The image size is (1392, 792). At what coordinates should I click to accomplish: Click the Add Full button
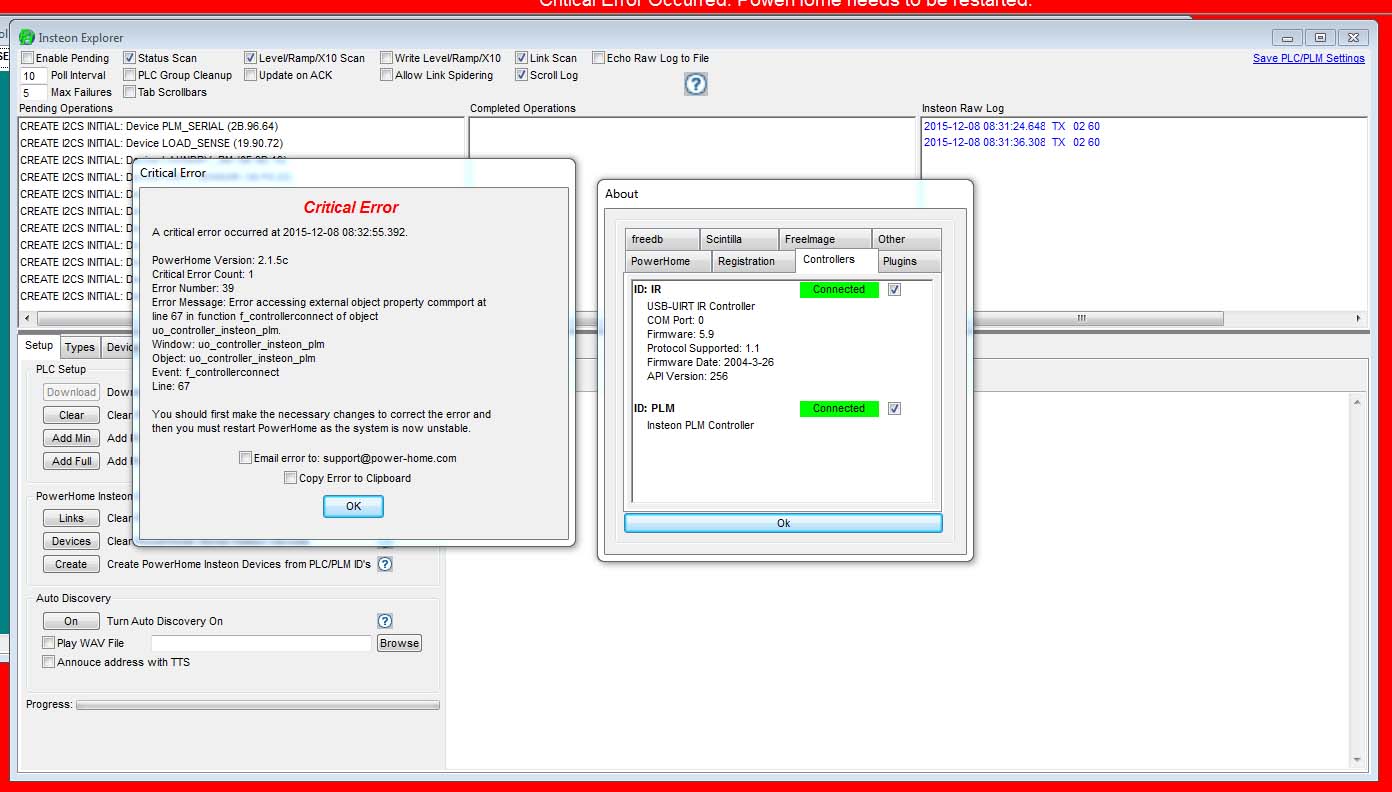point(71,461)
